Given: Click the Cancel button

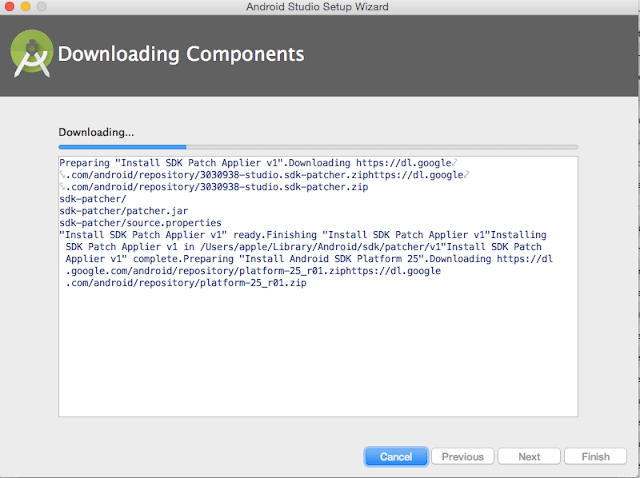Looking at the screenshot, I should [x=396, y=456].
